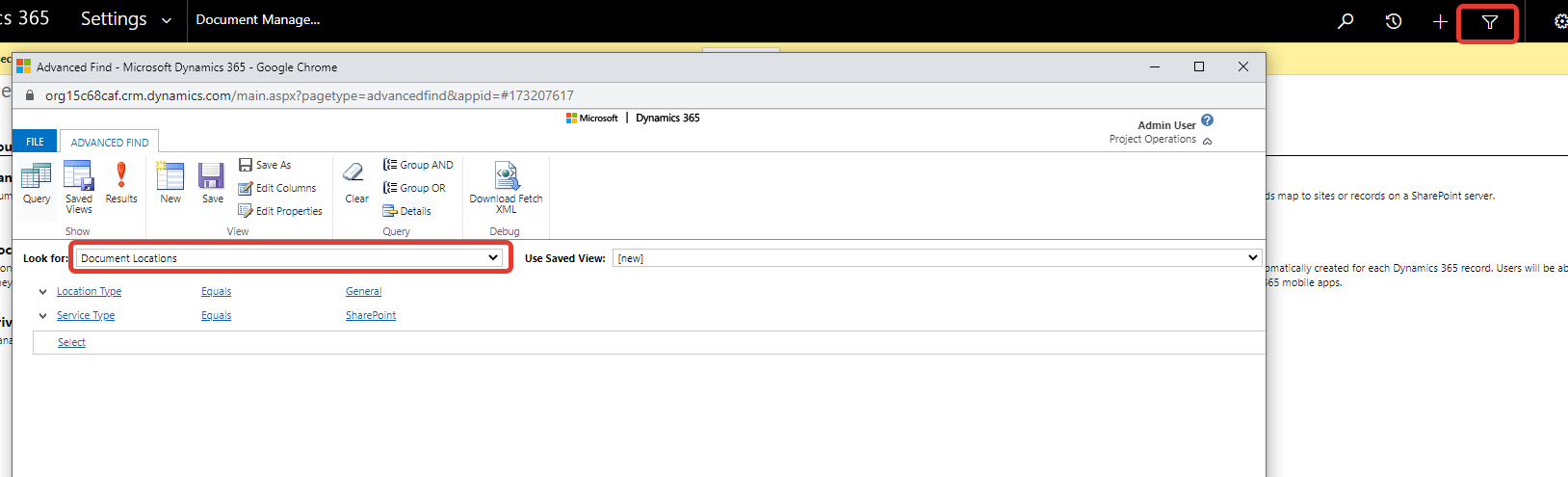Expand the Settings menu chevron in top bar
Screen dimensions: 1568x477
click(x=166, y=20)
